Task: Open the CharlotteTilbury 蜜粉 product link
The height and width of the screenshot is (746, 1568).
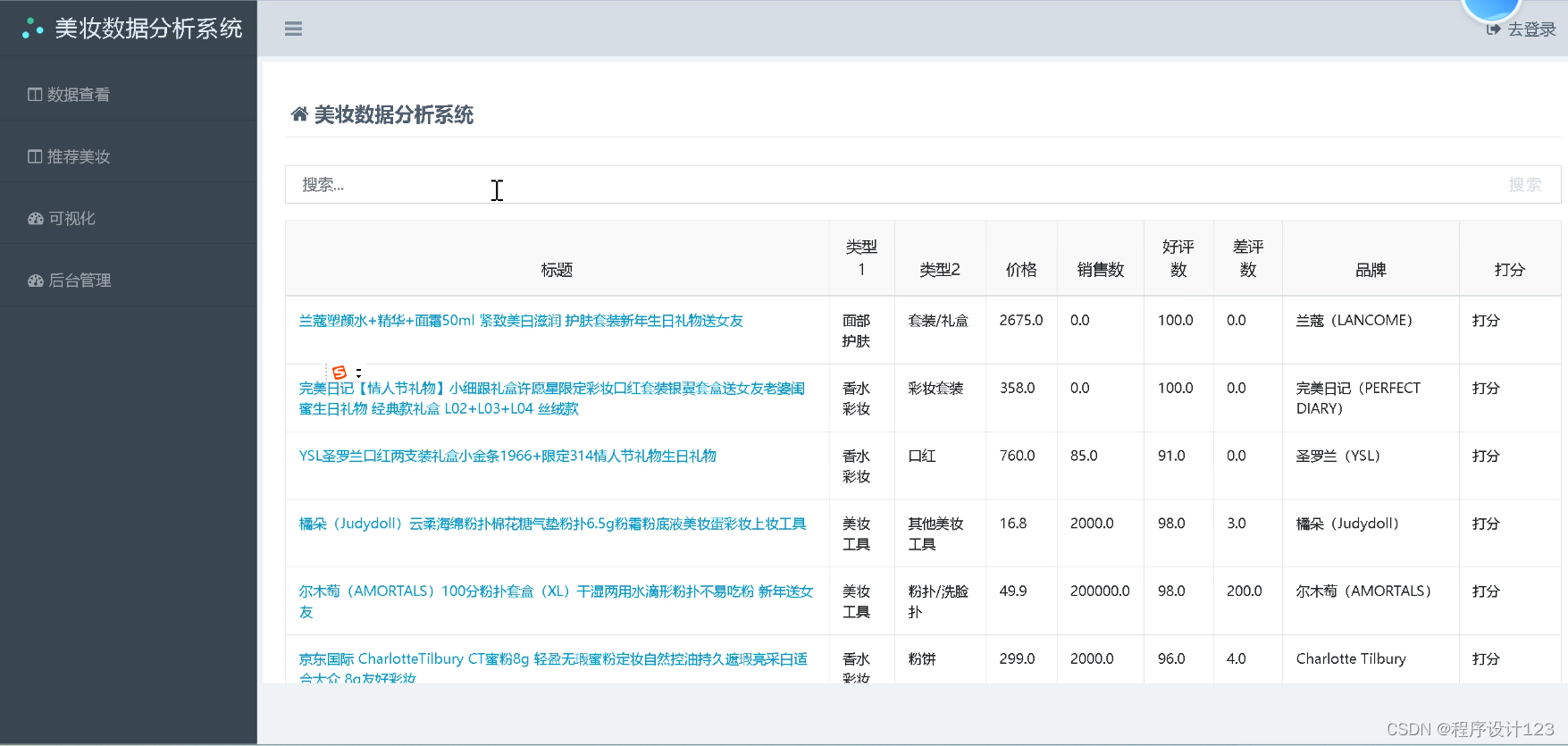Action: click(x=553, y=668)
